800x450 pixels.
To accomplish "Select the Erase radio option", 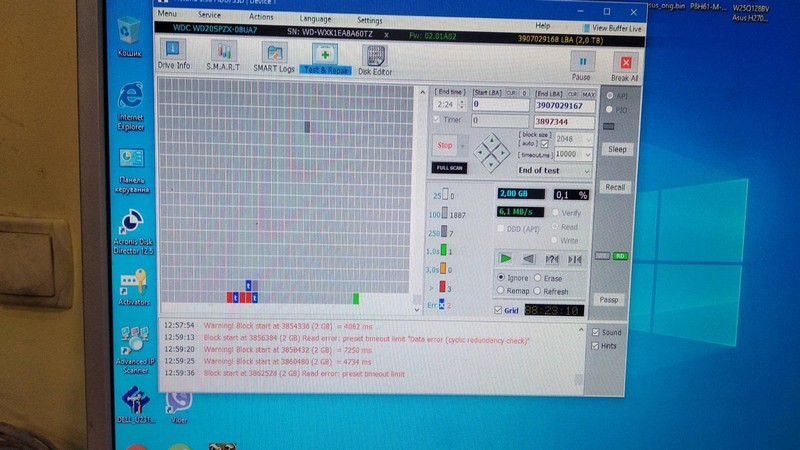I will coord(538,277).
